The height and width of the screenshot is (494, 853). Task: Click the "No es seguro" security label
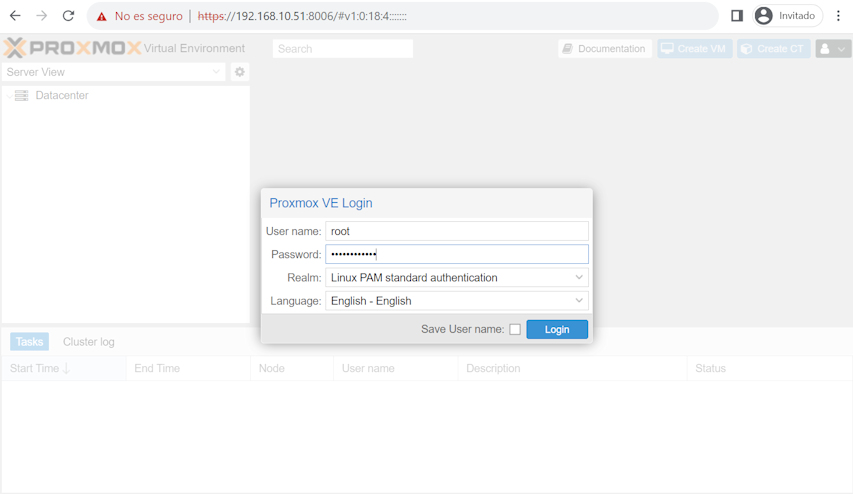pos(149,16)
